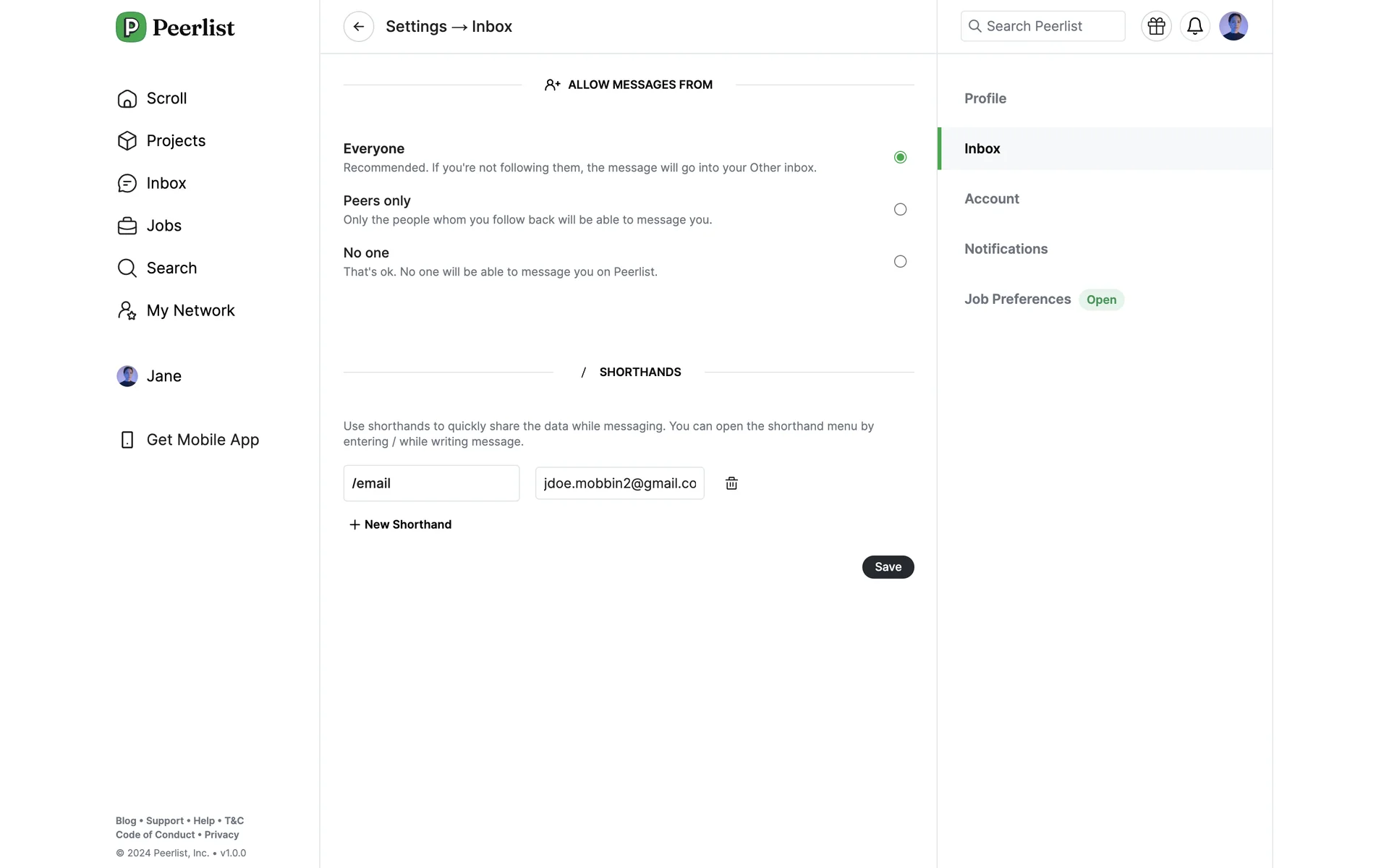Select the No one radio option
This screenshot has width=1389, height=868.
(900, 262)
